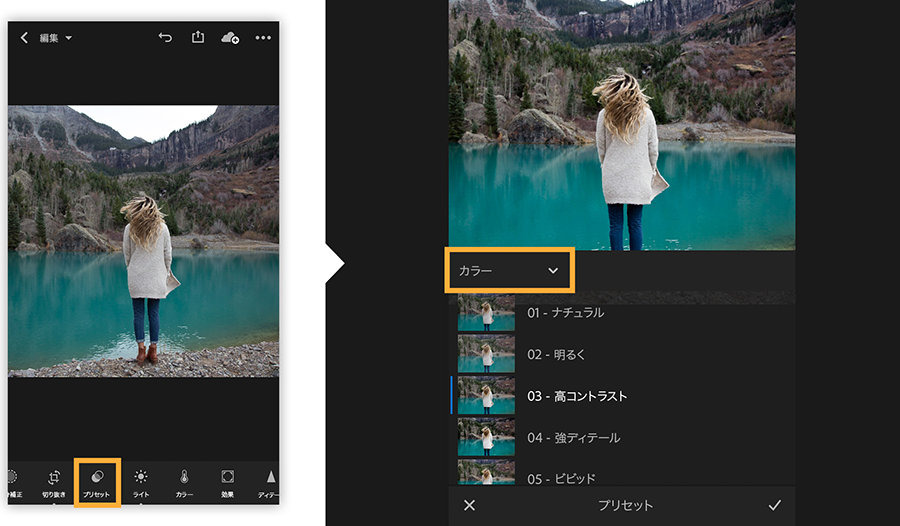Tap the partially visible ディテール detail tool
The image size is (900, 526).
click(269, 483)
